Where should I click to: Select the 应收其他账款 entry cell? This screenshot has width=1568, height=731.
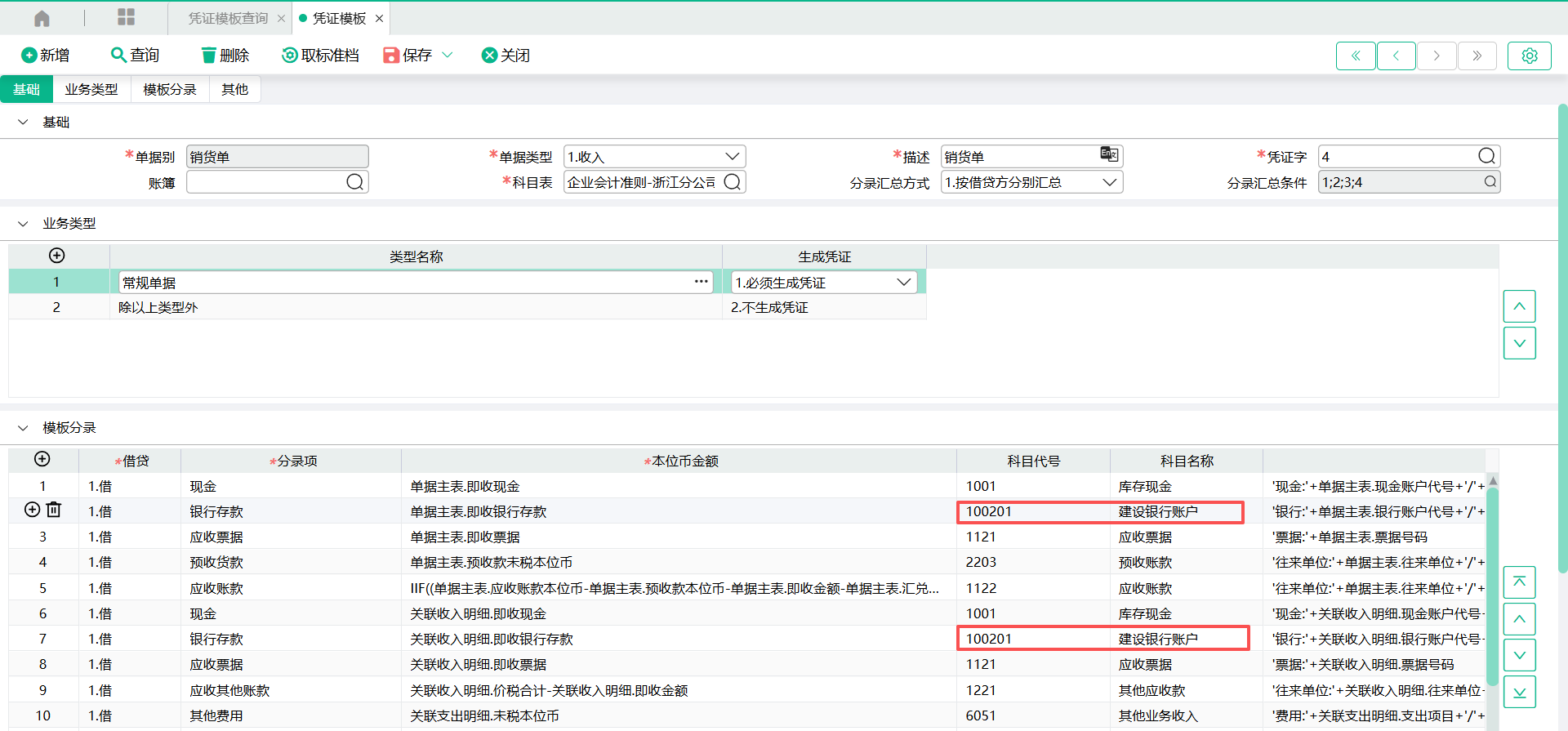click(x=291, y=690)
